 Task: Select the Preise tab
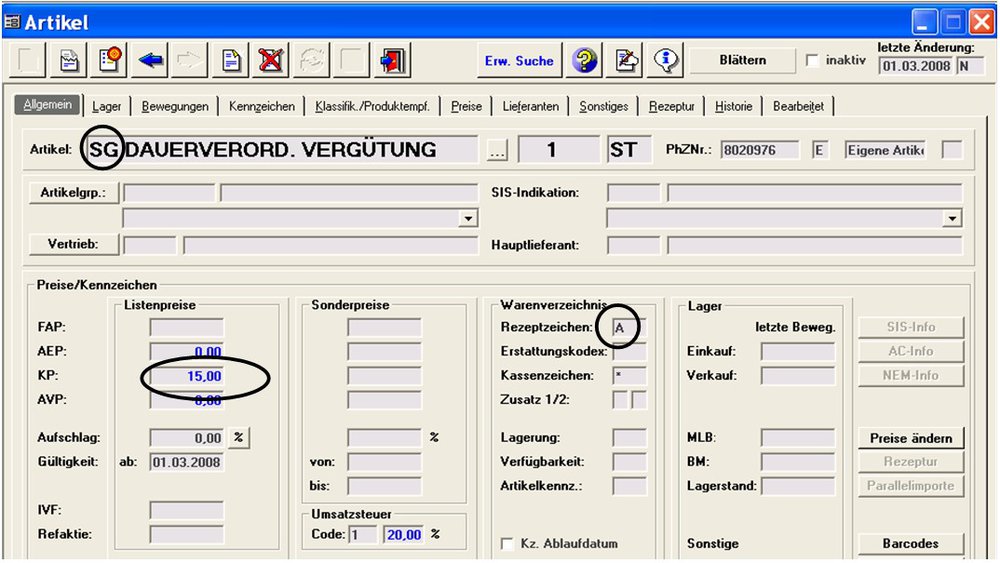point(466,106)
